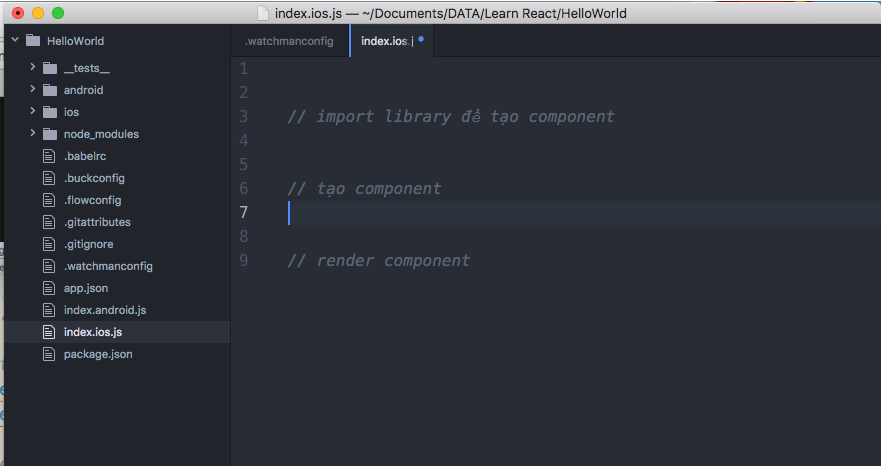
Task: Click the .gitignore file icon
Action: (x=49, y=244)
